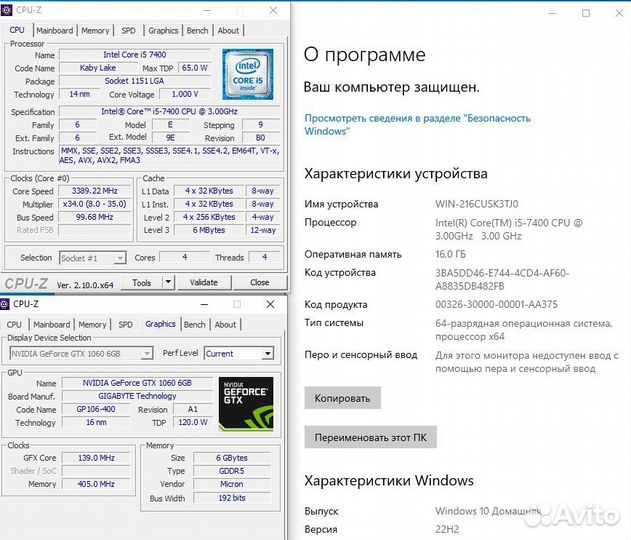
Task: Click the Code Name value Kaby Lake
Action: (x=98, y=68)
